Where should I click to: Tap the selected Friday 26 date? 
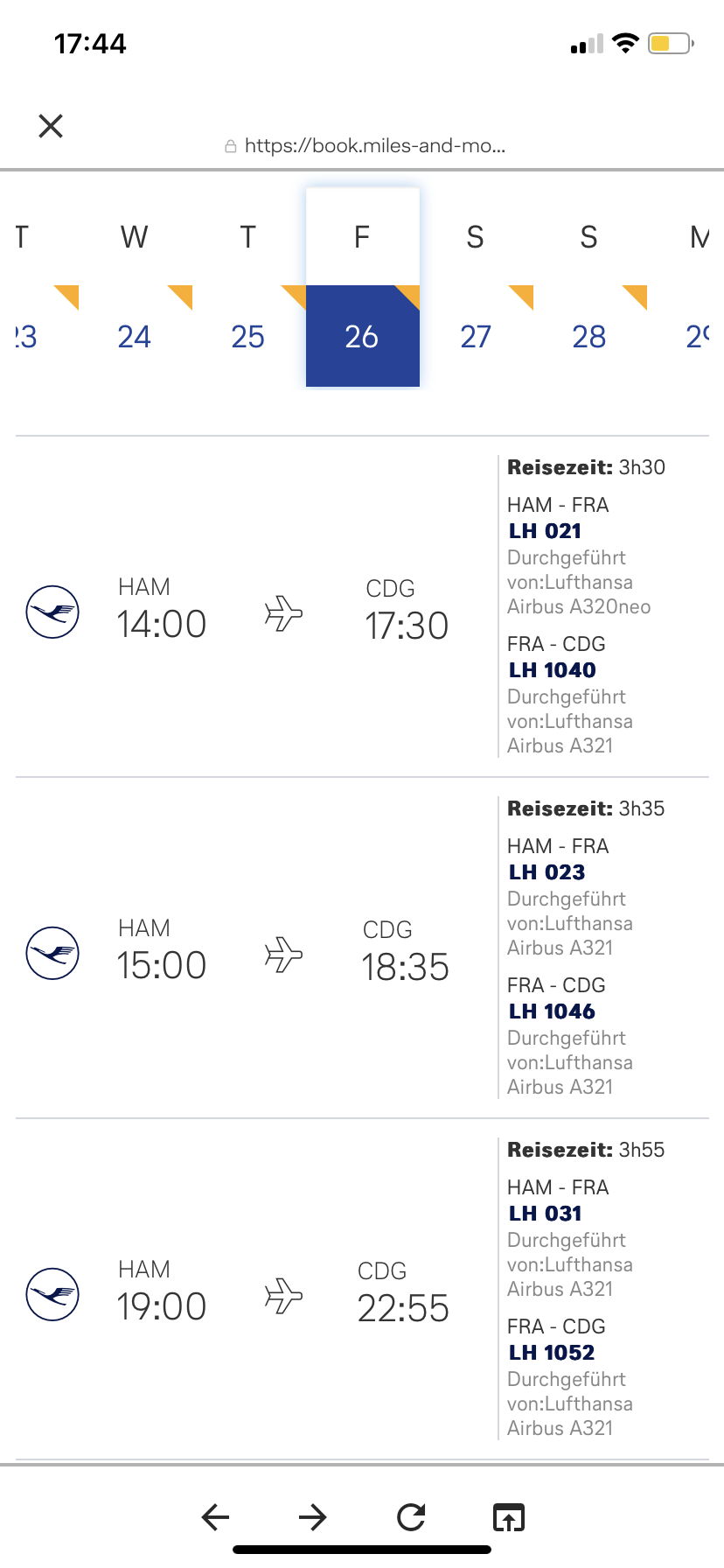coord(362,336)
